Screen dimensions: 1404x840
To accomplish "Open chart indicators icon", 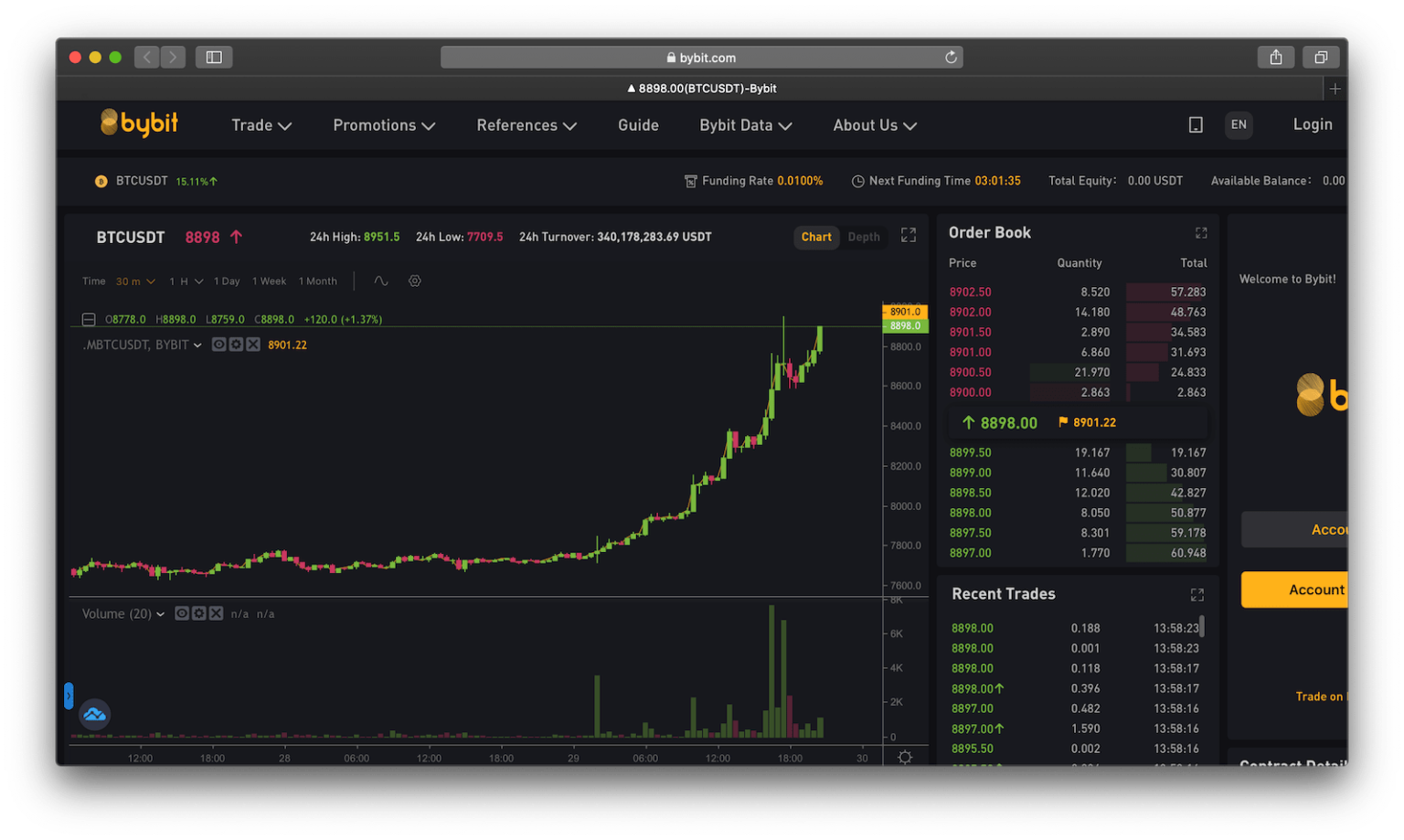I will (x=381, y=281).
